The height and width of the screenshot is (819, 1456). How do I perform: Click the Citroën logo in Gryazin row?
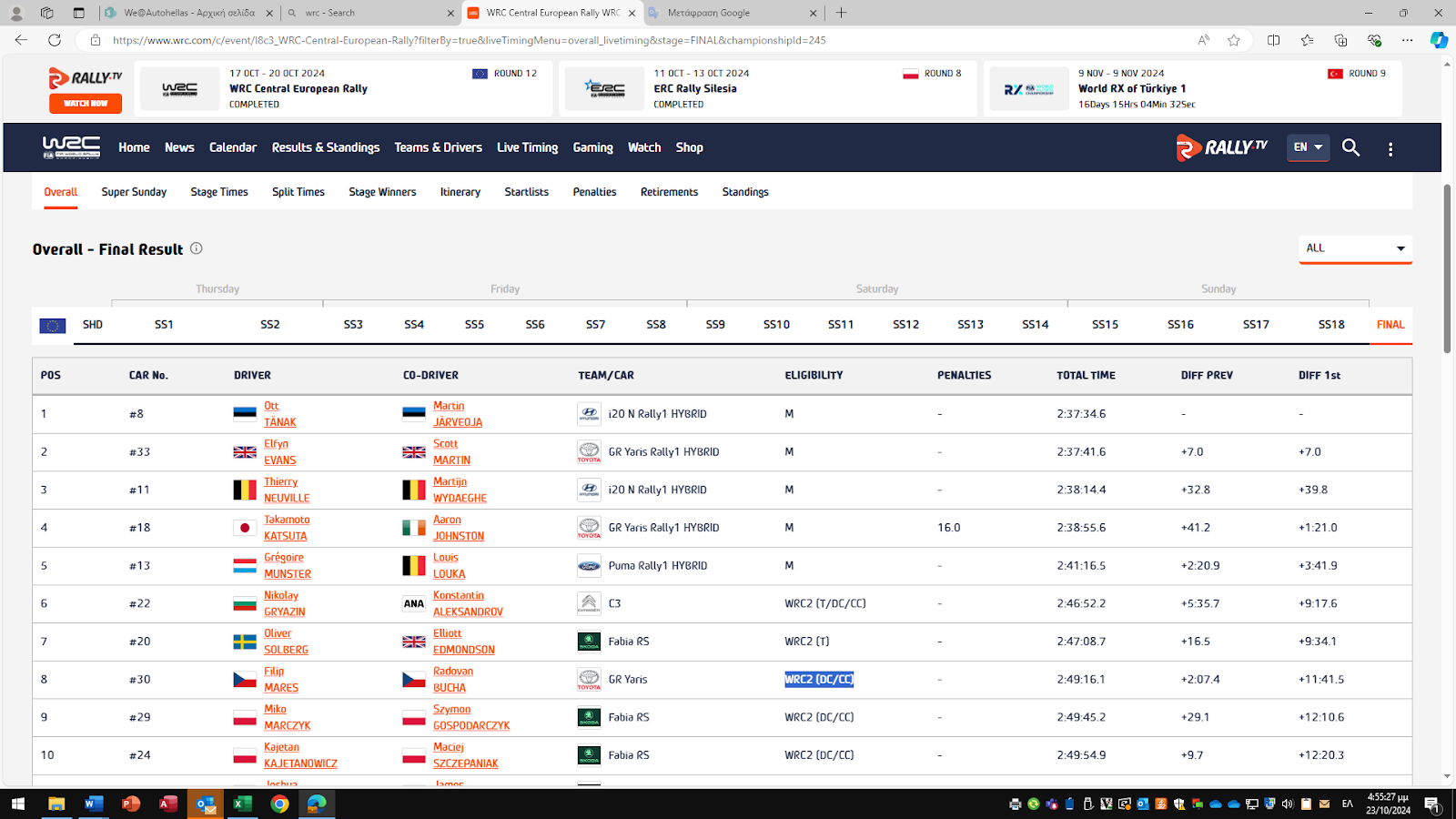[x=589, y=603]
